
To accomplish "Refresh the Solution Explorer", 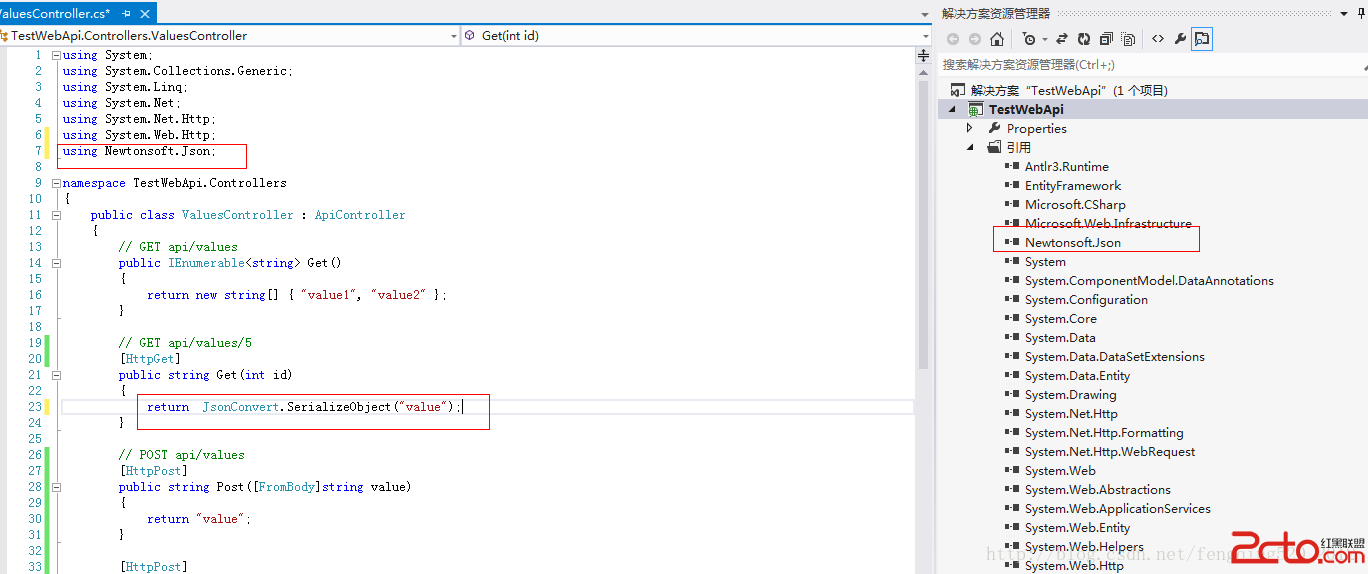I will [1084, 39].
